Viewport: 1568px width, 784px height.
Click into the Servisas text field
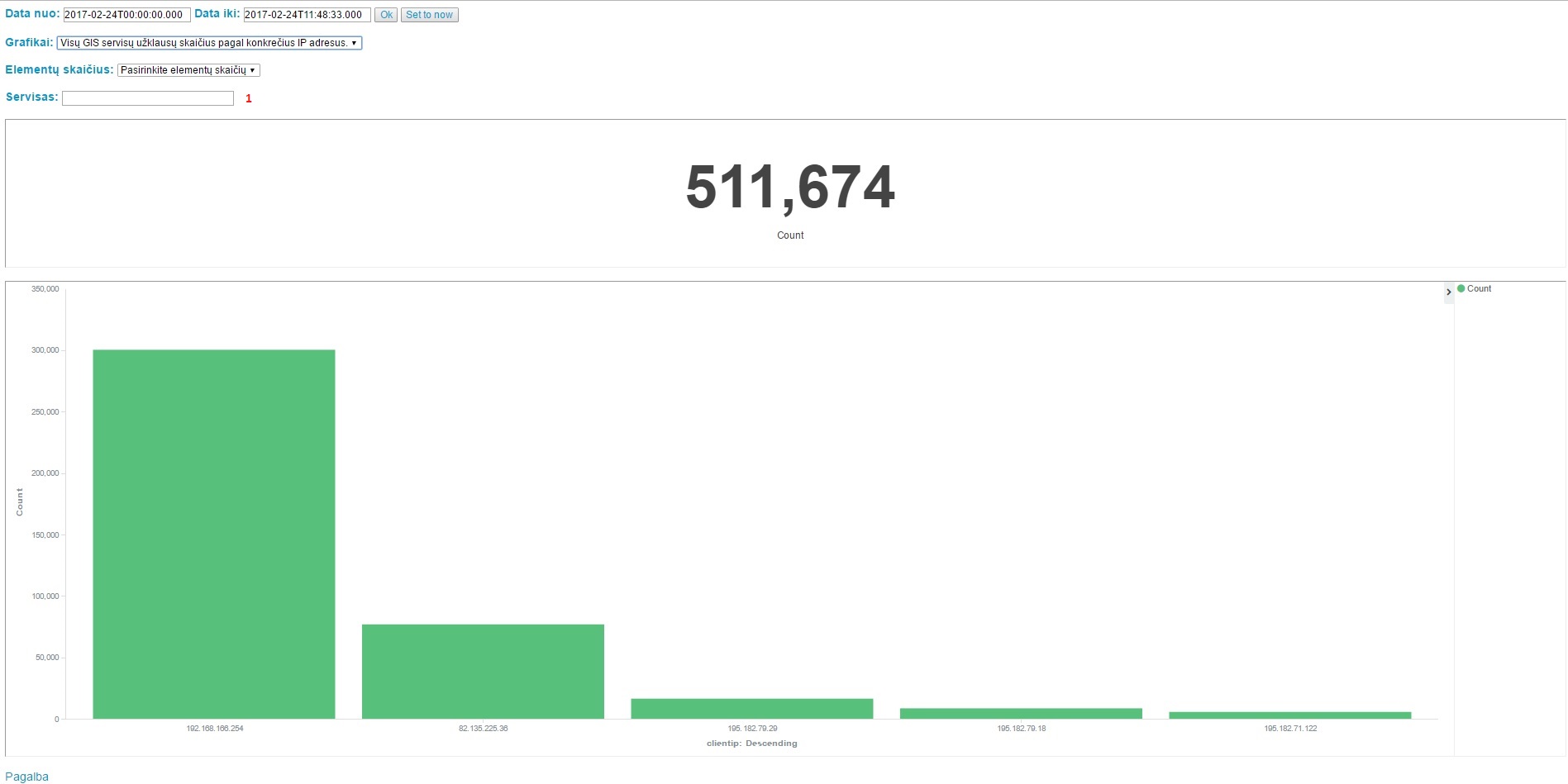point(148,98)
